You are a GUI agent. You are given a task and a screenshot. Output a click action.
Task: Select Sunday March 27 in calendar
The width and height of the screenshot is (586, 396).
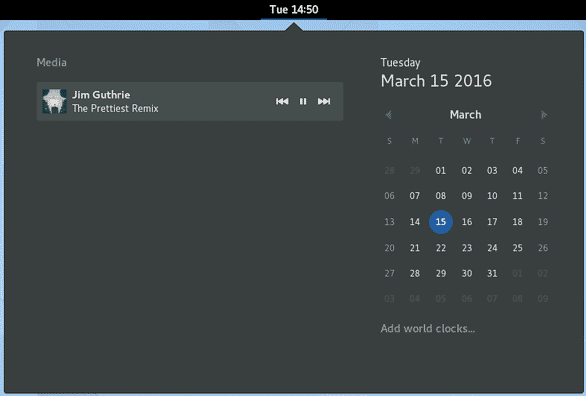[389, 273]
